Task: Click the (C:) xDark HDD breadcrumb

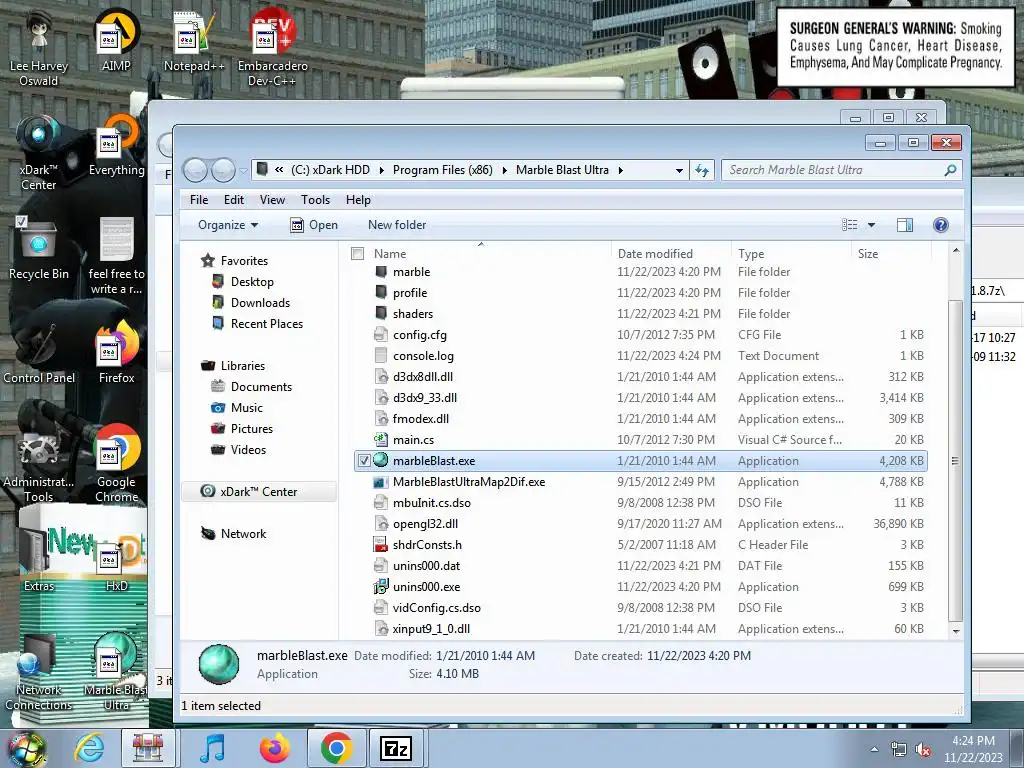Action: click(x=330, y=170)
